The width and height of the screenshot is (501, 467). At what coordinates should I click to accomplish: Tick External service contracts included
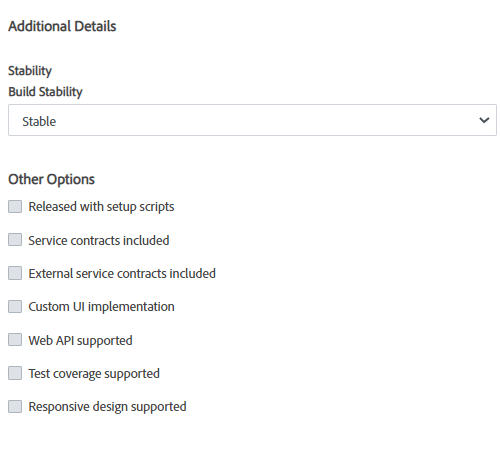15,273
